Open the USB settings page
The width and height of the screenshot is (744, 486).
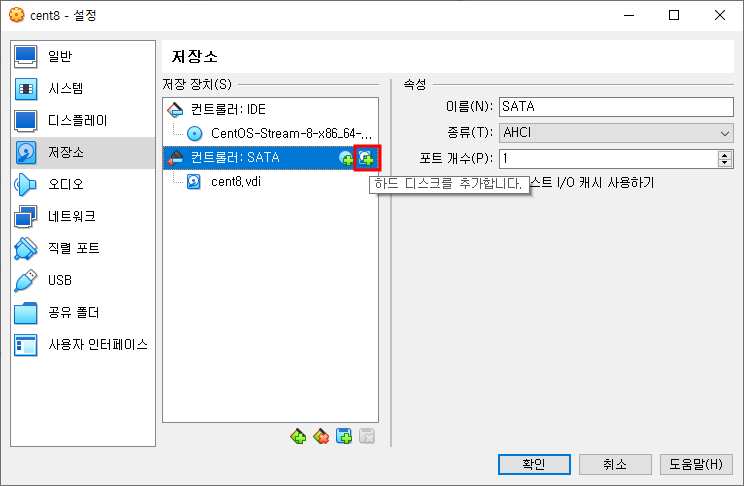83,281
